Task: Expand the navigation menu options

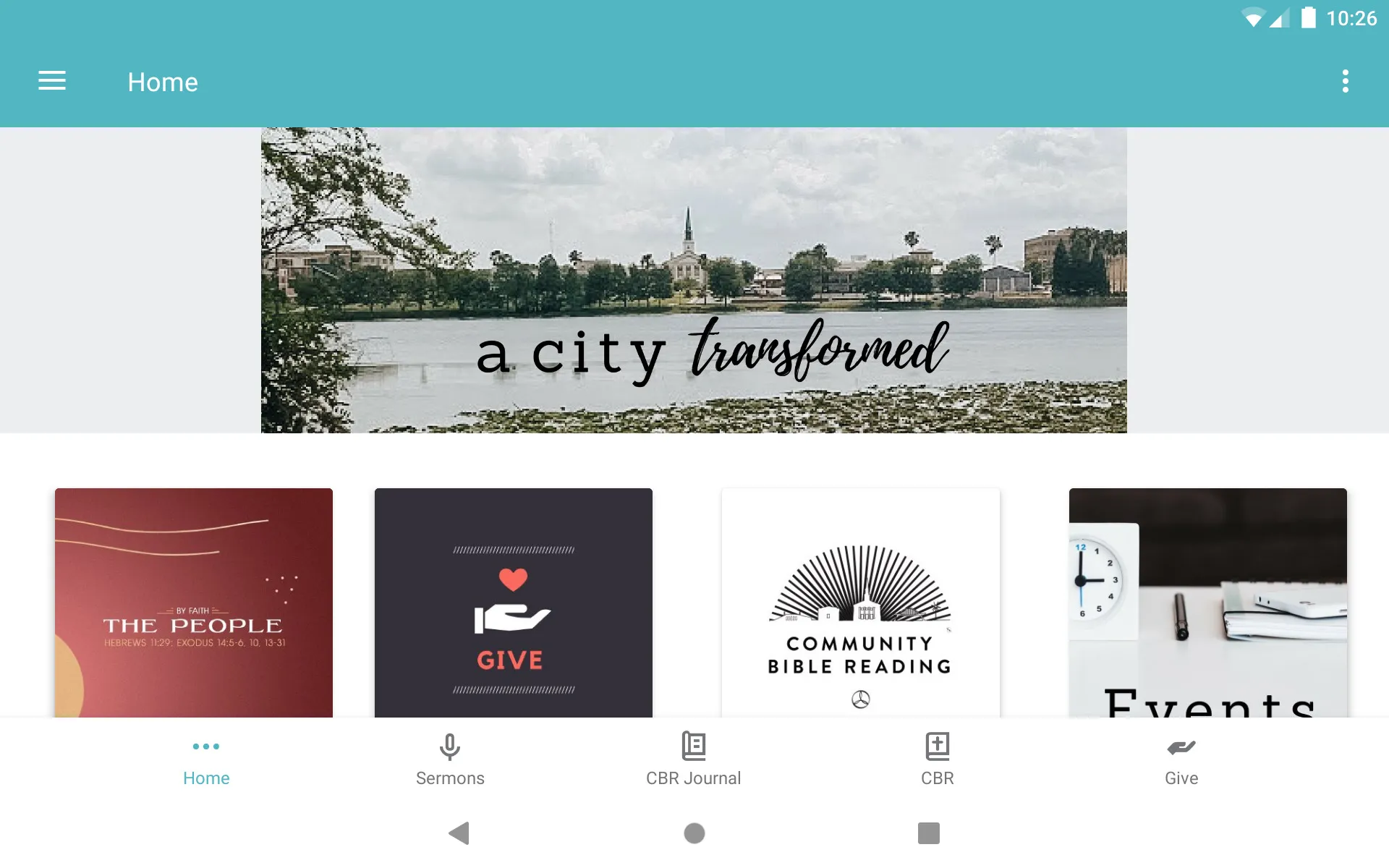Action: pos(51,81)
